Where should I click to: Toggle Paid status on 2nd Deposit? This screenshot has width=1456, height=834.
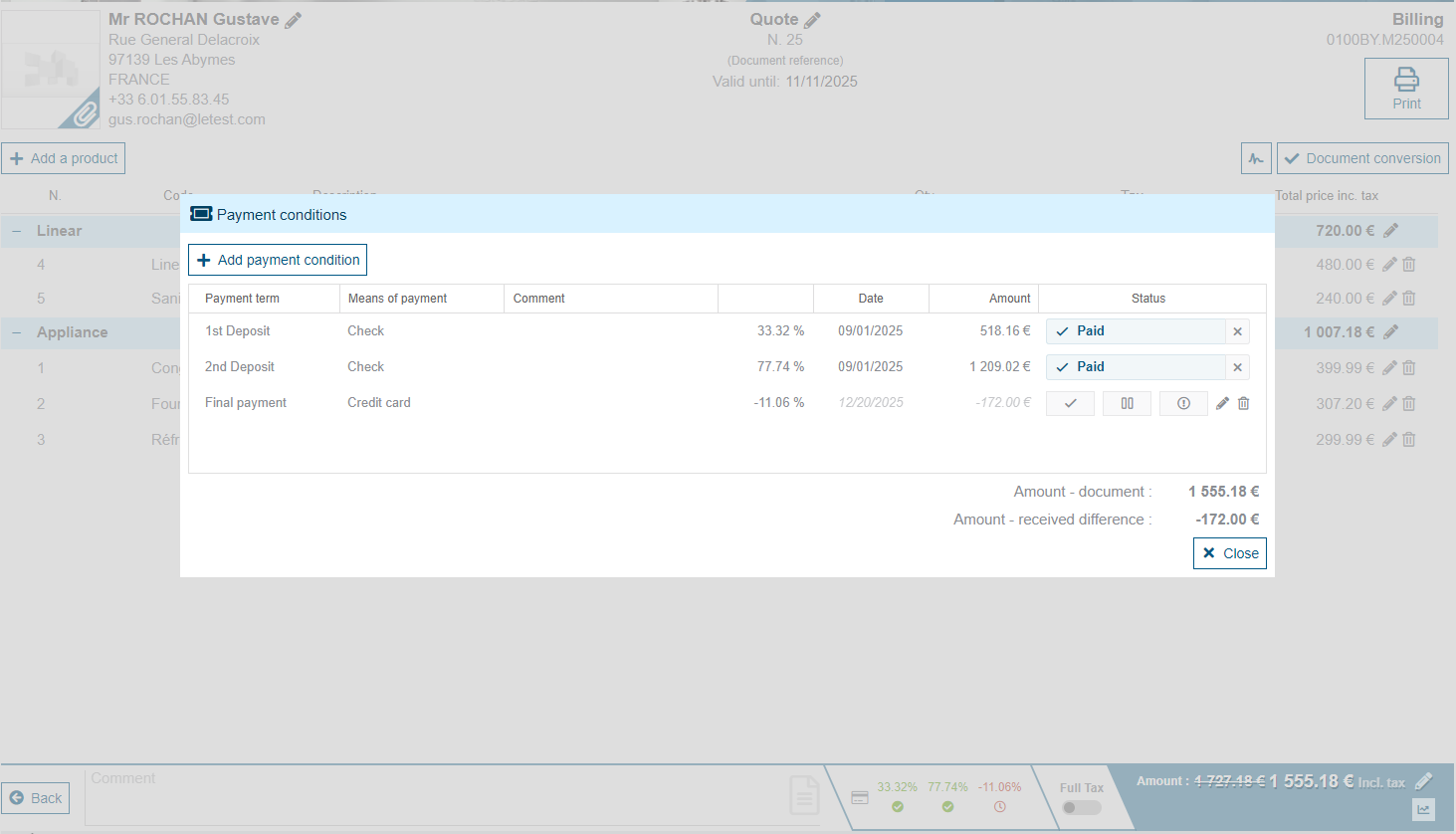(x=1135, y=367)
